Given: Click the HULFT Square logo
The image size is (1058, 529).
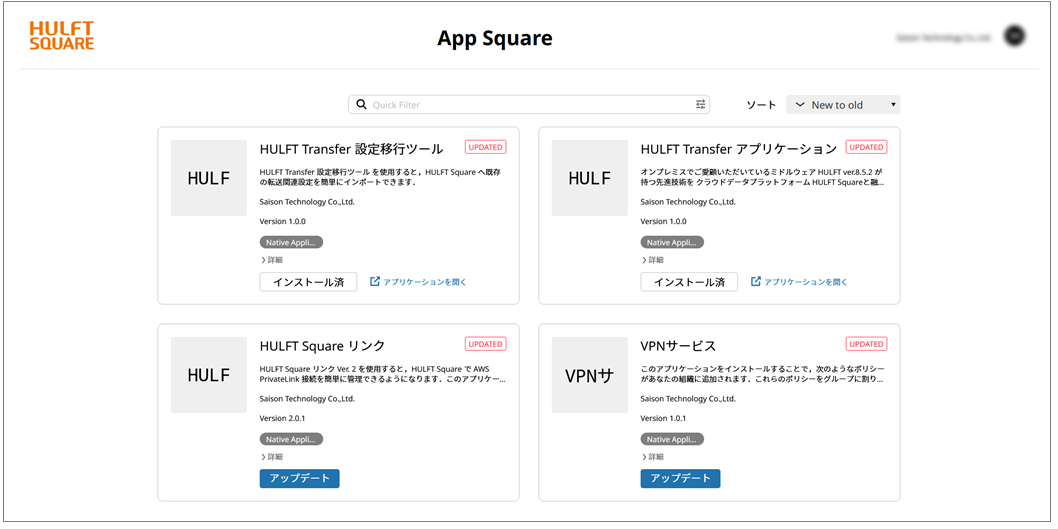Looking at the screenshot, I should (x=62, y=36).
